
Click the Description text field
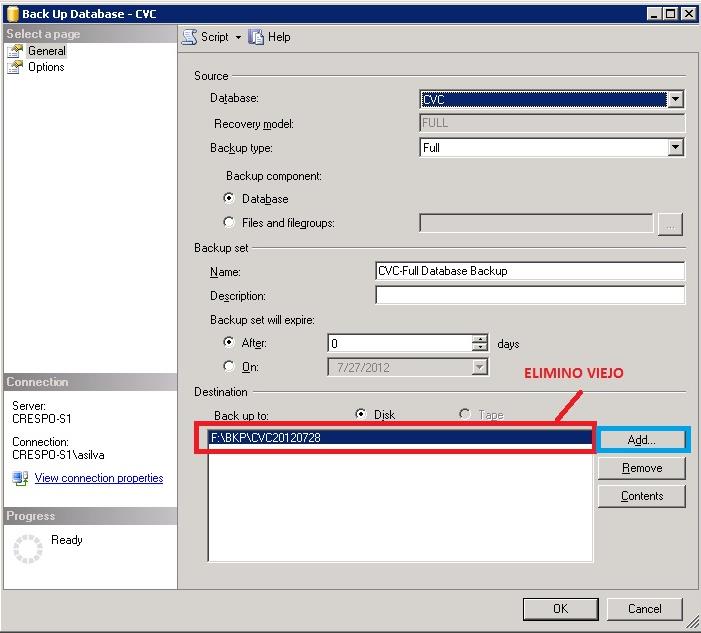(x=530, y=295)
